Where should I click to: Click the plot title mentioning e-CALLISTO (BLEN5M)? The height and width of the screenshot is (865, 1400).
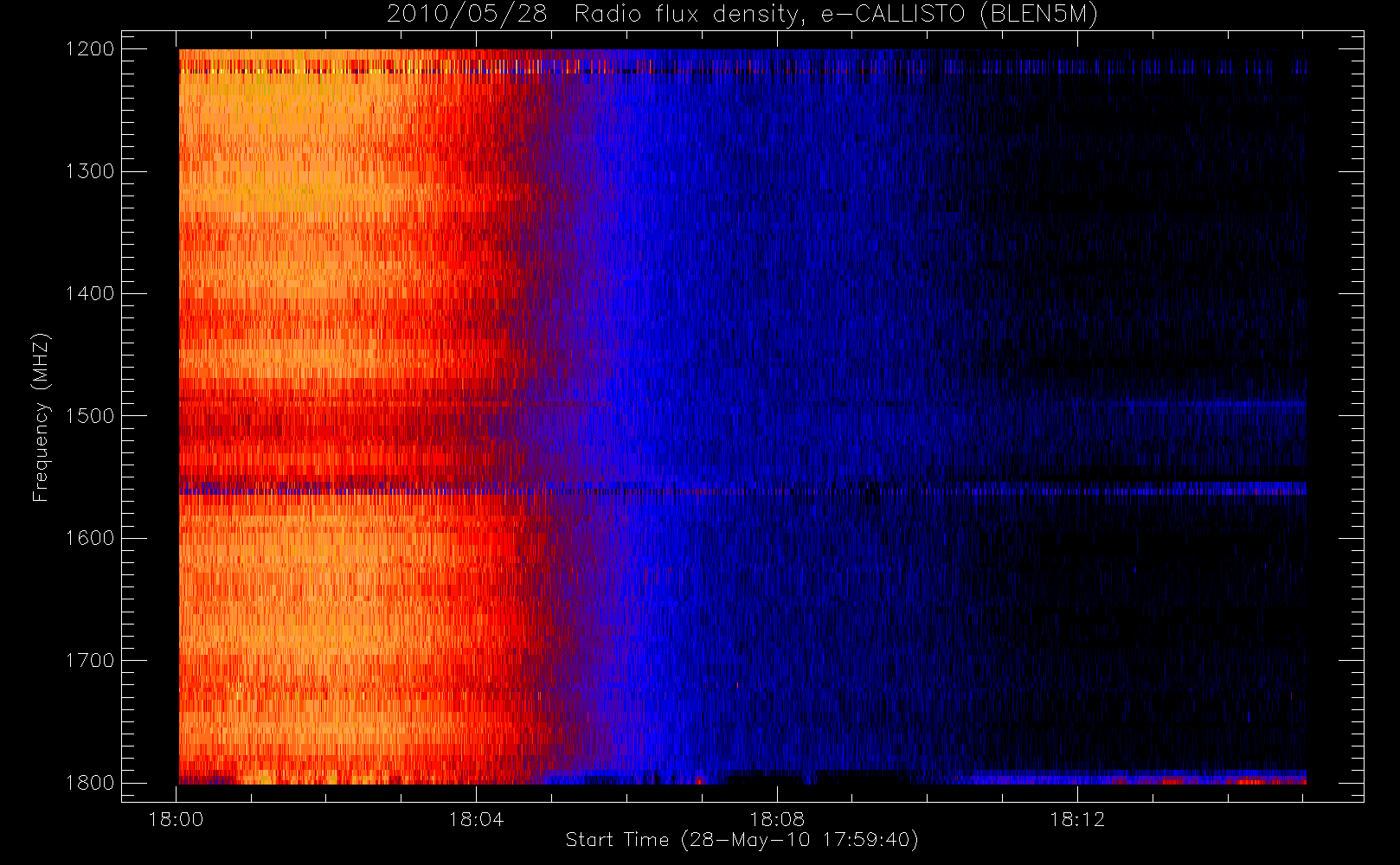click(742, 15)
